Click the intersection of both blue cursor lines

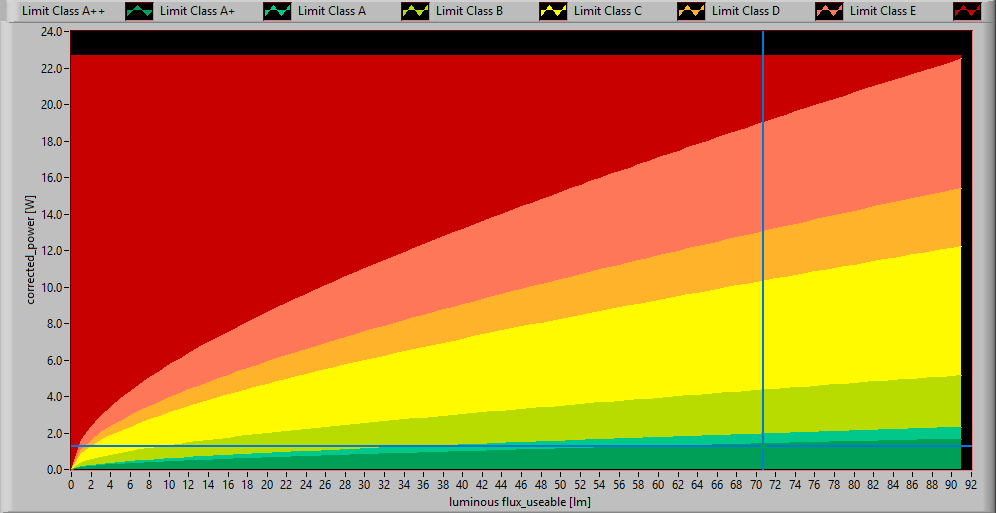[763, 446]
